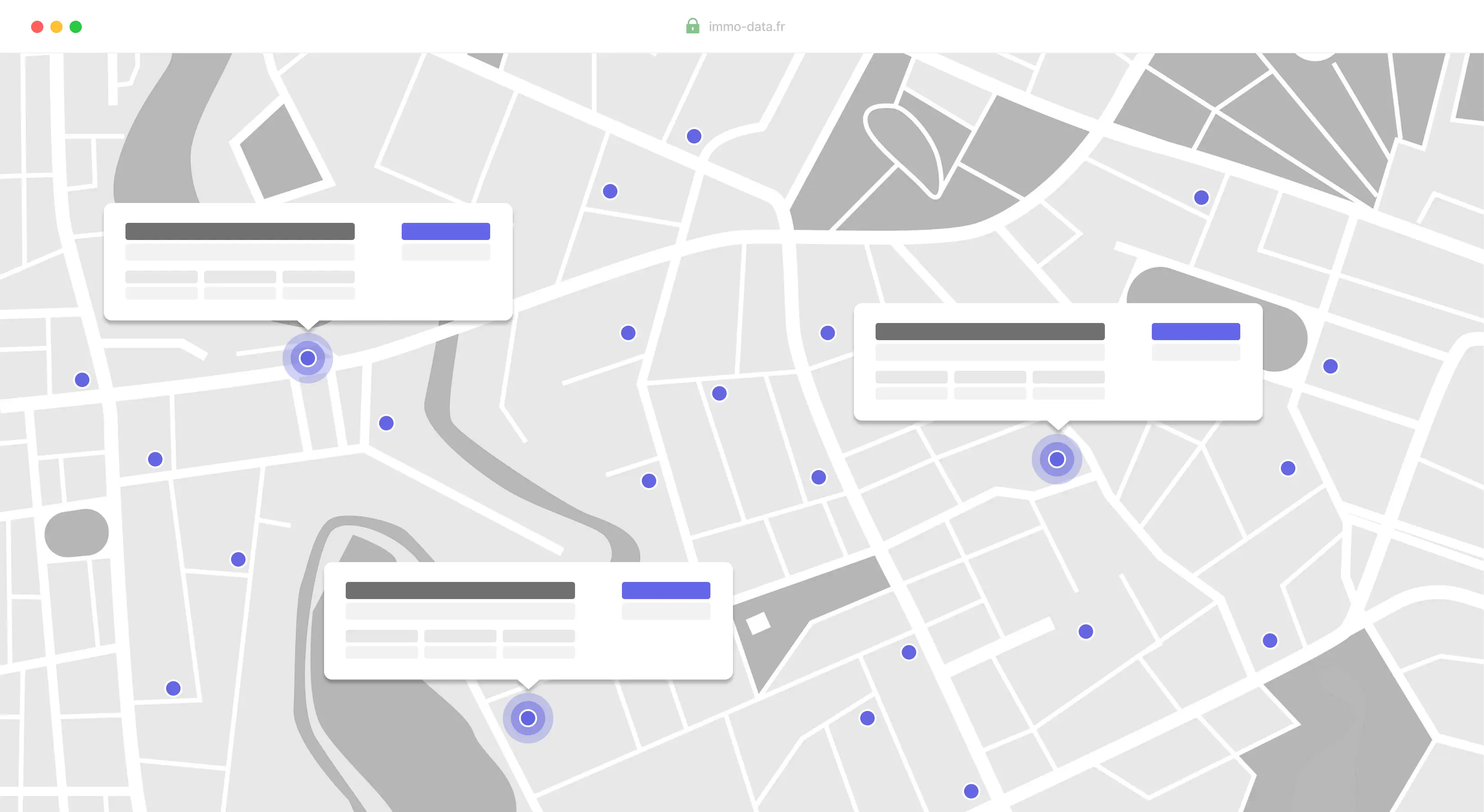
Task: Click the dark title bar of the bottom-center card
Action: click(460, 591)
